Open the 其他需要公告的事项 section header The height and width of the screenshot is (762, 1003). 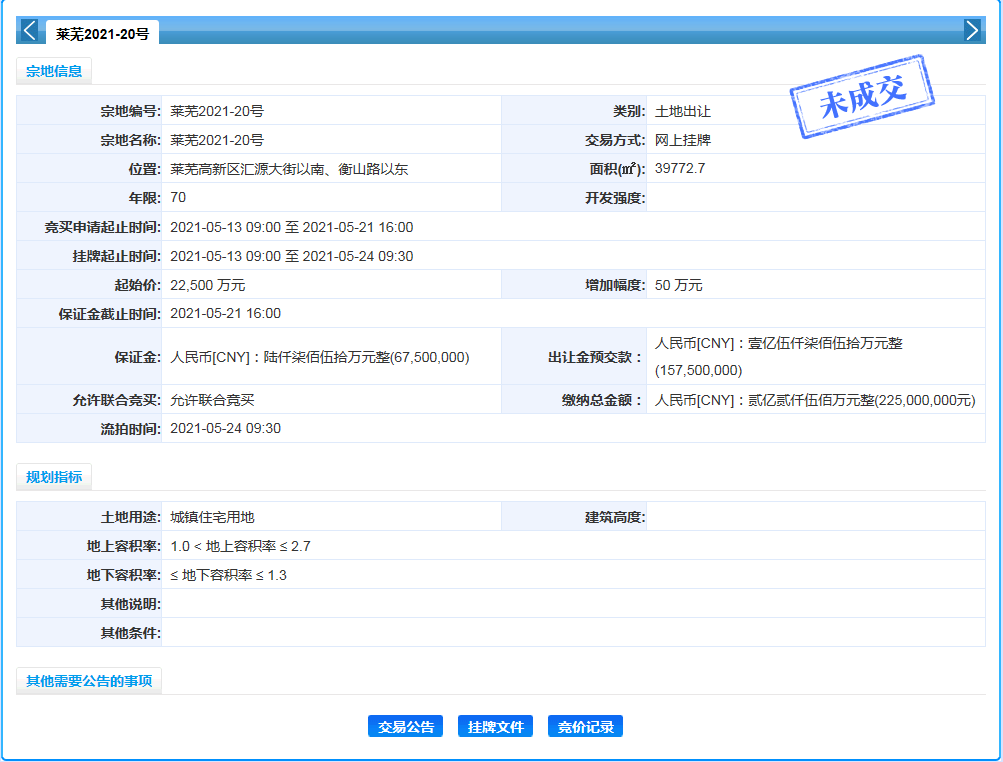pyautogui.click(x=89, y=681)
